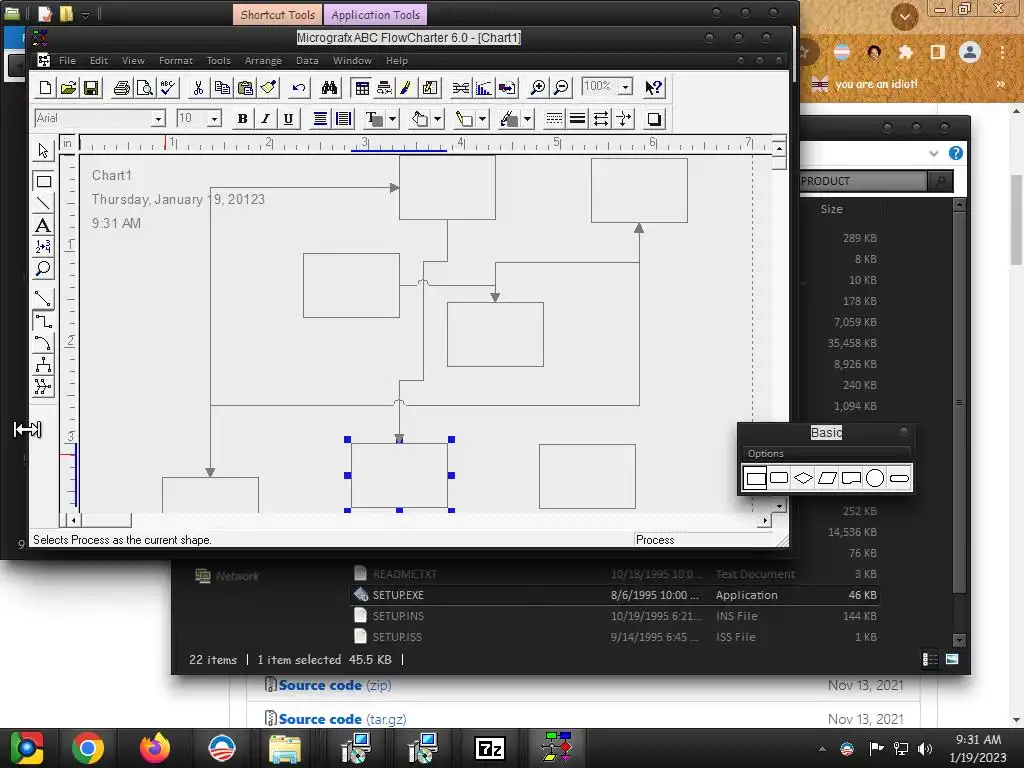The height and width of the screenshot is (768, 1024).
Task: Switch to the Shortcut Tools tab
Action: [278, 14]
